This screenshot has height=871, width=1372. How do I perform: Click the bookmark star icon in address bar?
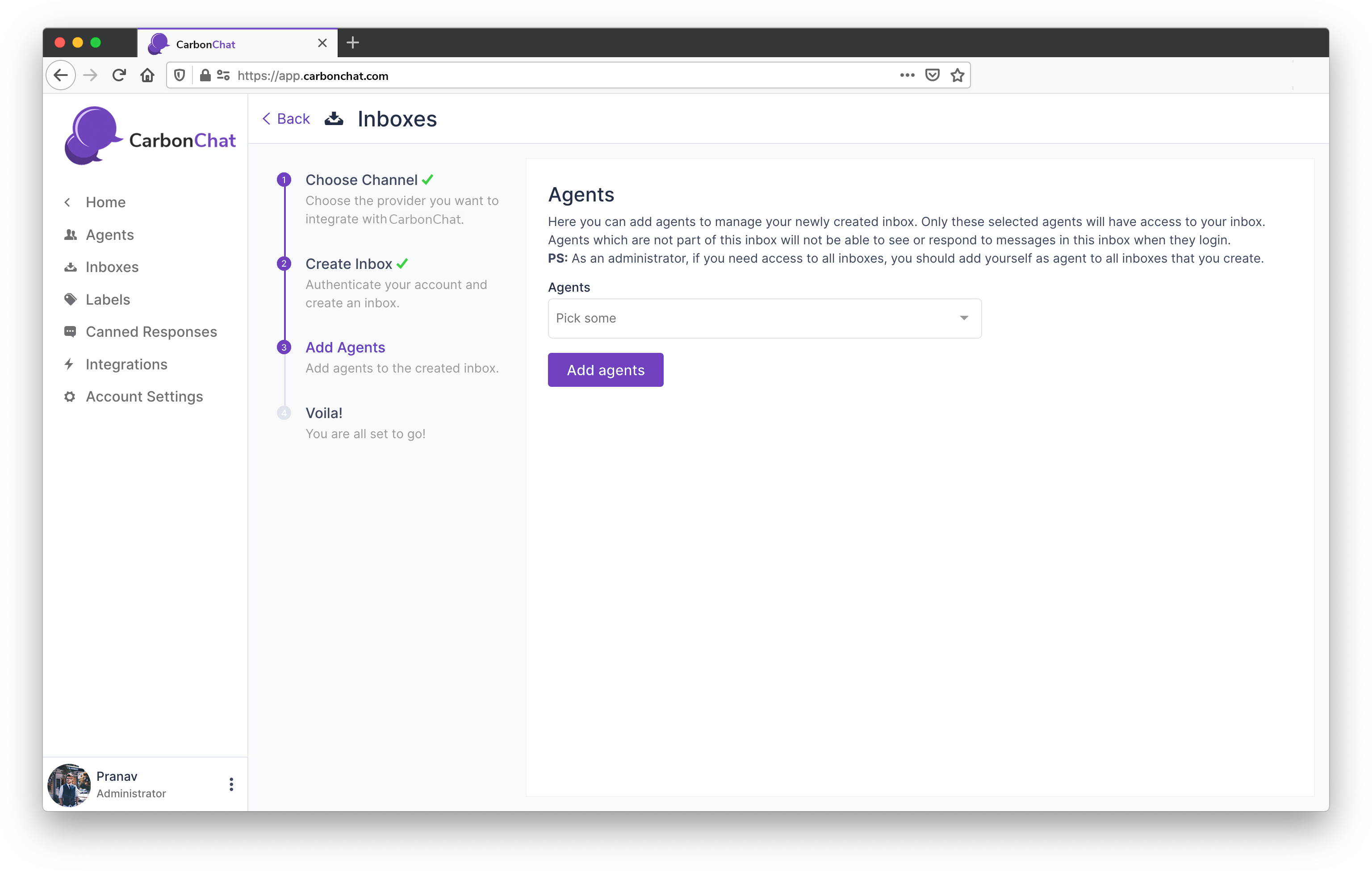(957, 75)
